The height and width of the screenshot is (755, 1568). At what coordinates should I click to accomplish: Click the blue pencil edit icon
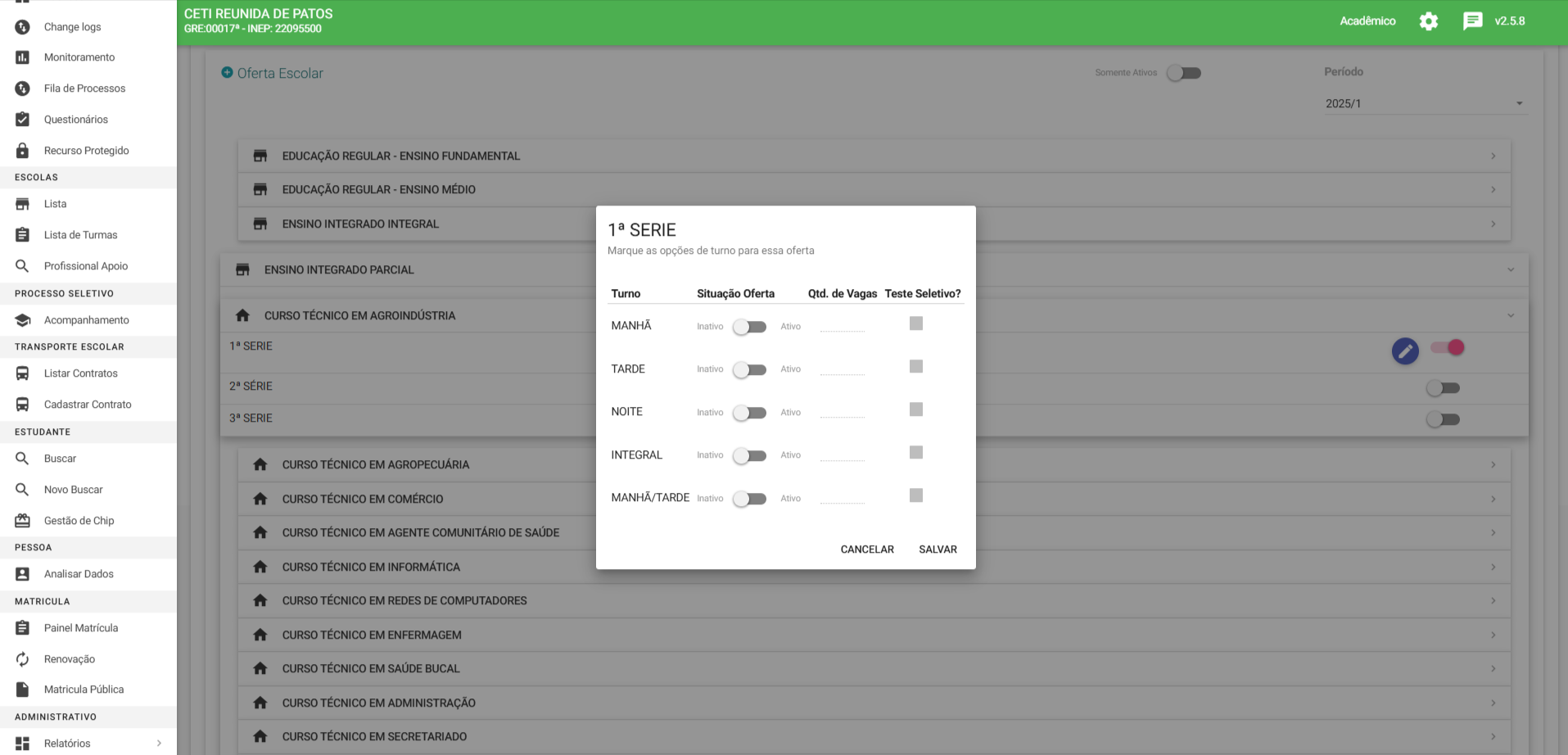click(x=1405, y=351)
